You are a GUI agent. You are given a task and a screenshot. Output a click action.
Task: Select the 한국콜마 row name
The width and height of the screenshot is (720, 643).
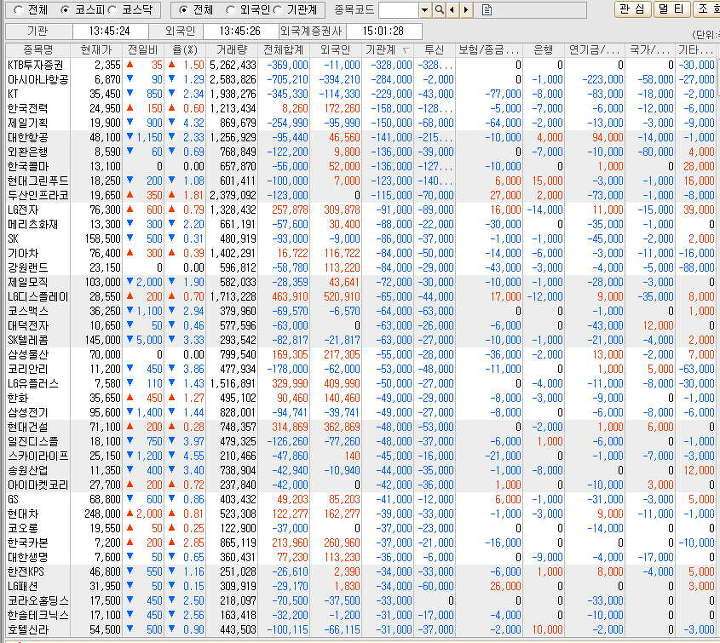pyautogui.click(x=28, y=166)
